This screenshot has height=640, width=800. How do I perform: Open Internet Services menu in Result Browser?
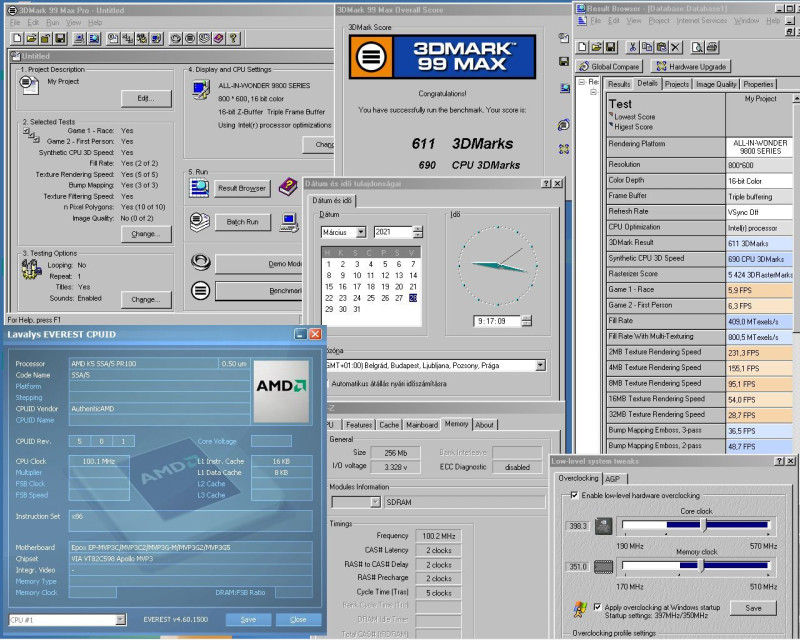702,20
